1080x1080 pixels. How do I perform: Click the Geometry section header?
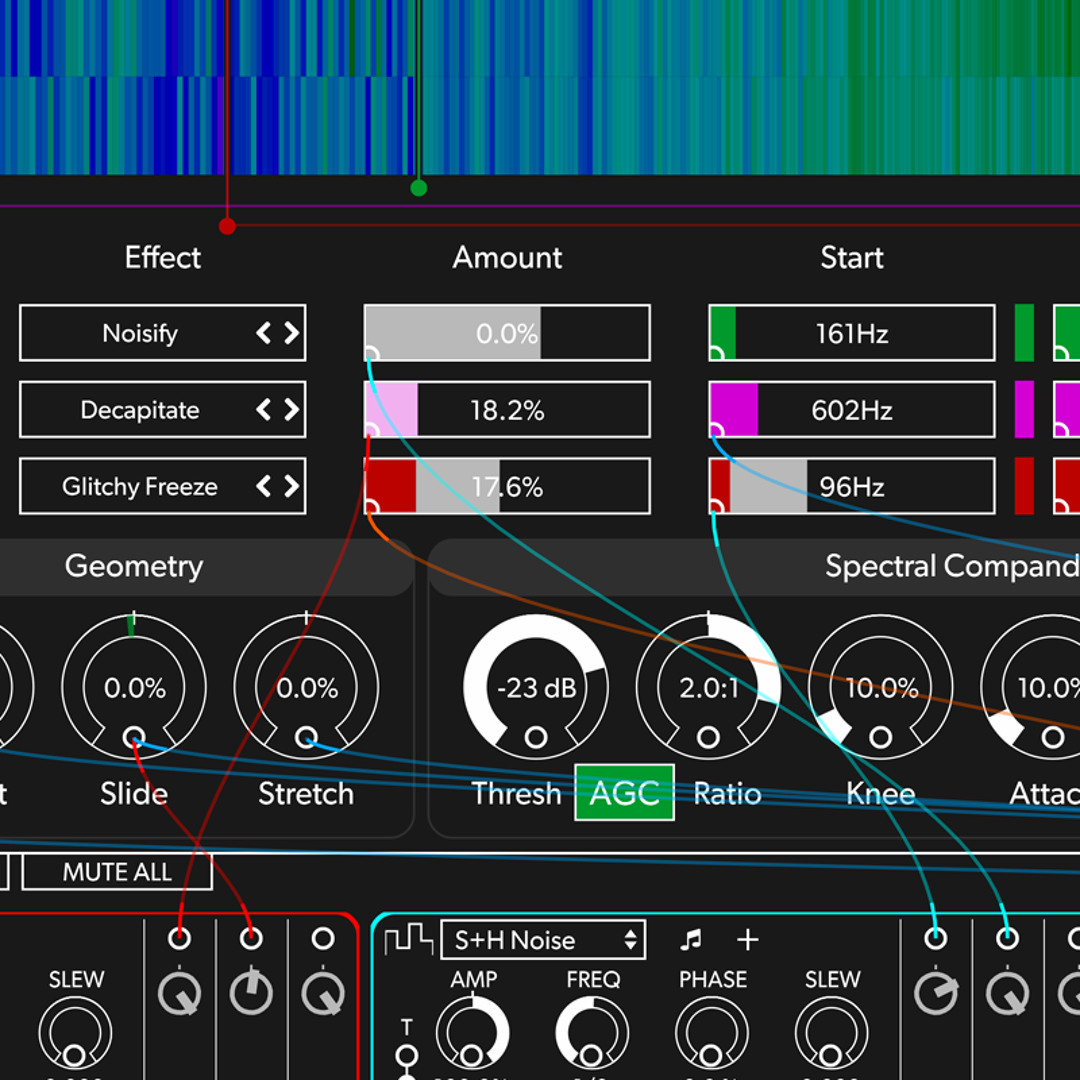[x=134, y=566]
